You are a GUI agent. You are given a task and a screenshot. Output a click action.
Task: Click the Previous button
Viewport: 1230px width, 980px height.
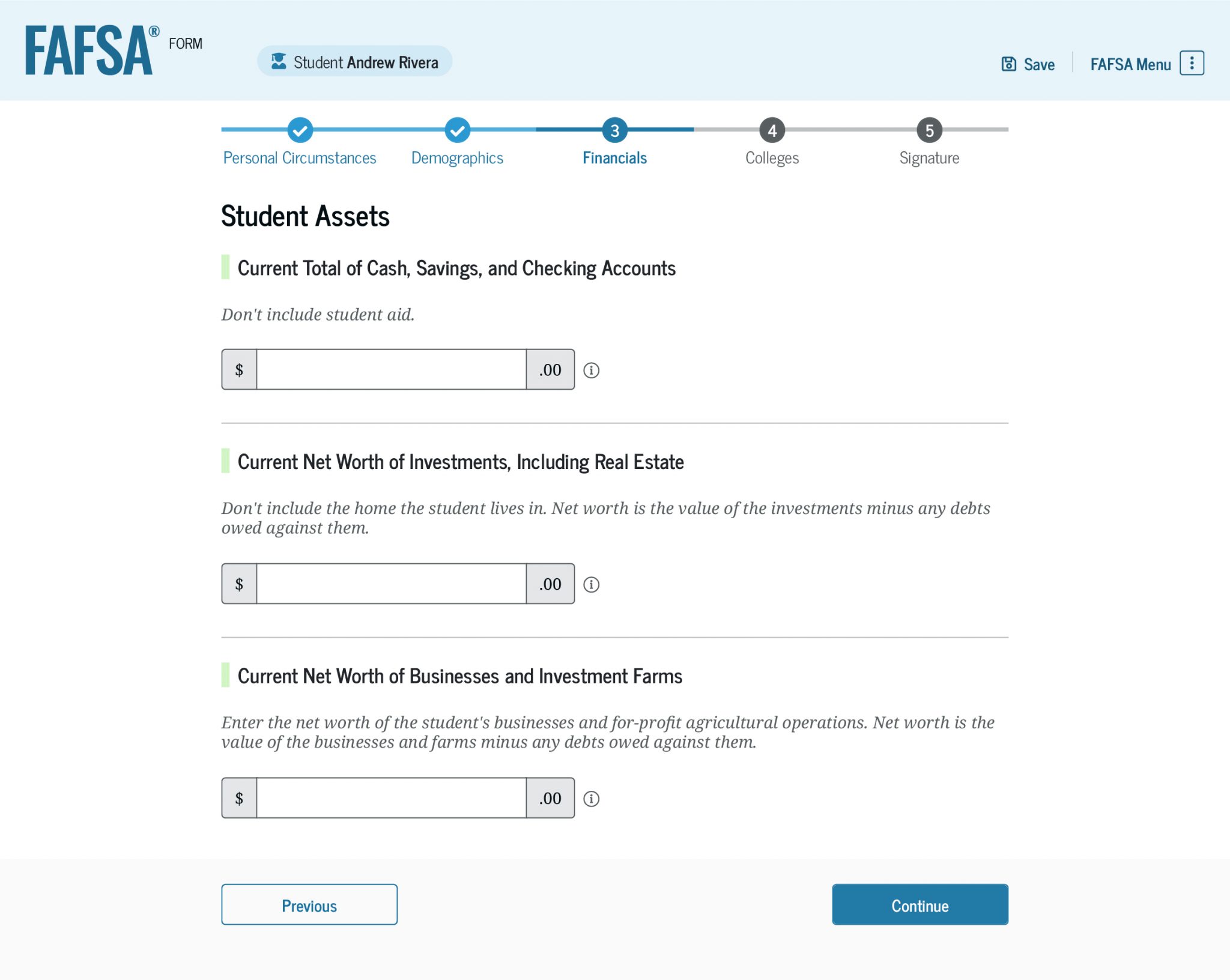(309, 904)
